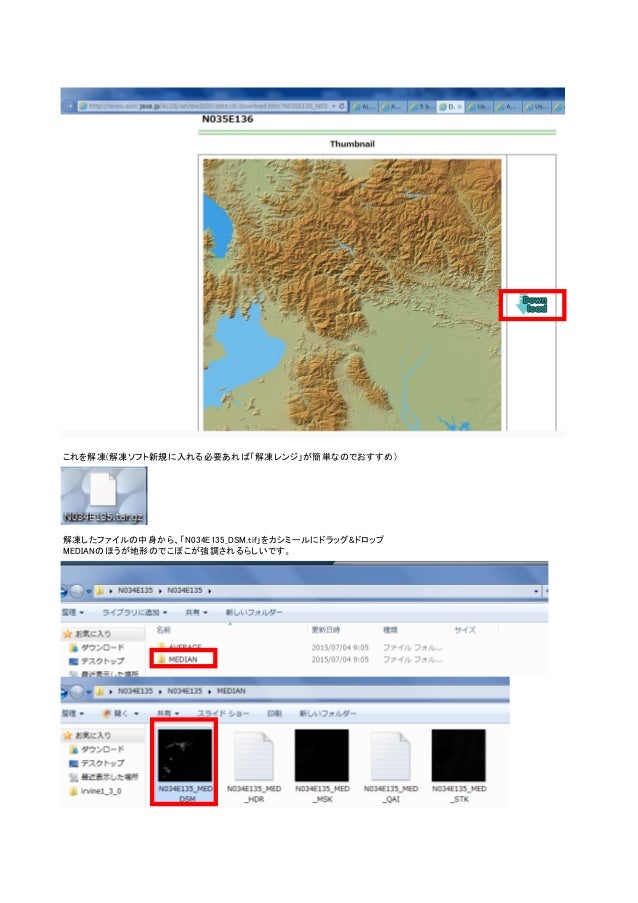
Task: Click the folder icon in lower Explorer breadcrumb
Action: click(x=100, y=691)
